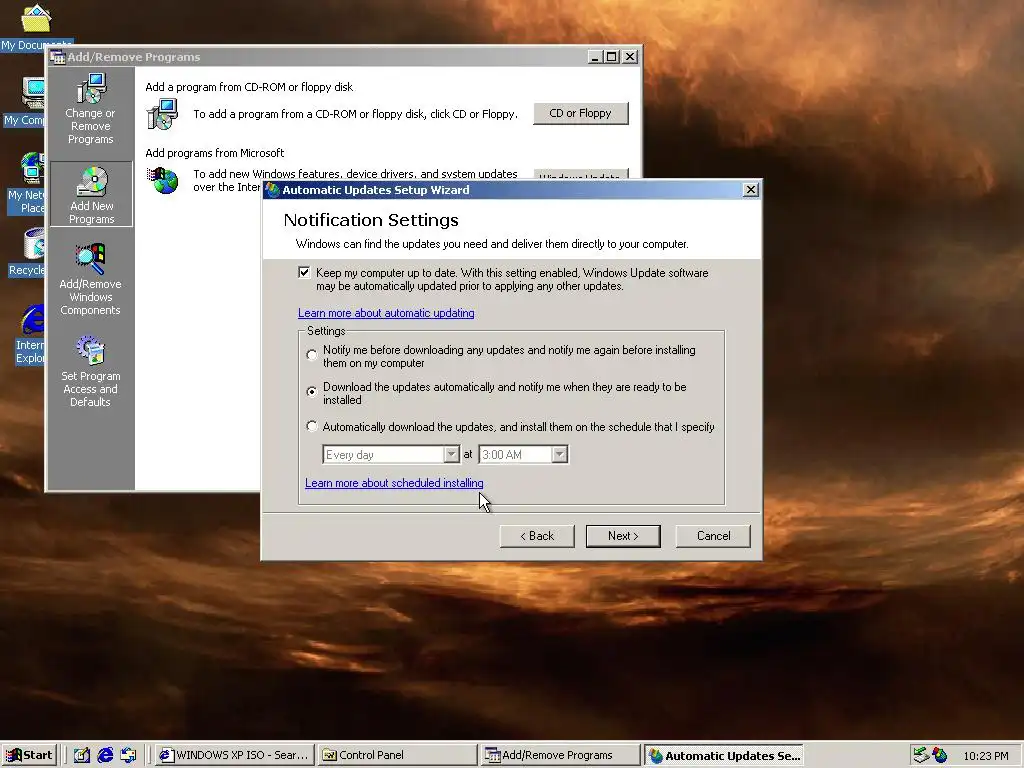Image resolution: width=1024 pixels, height=768 pixels.
Task: Open Learn more about scheduled installing link
Action: tap(394, 483)
